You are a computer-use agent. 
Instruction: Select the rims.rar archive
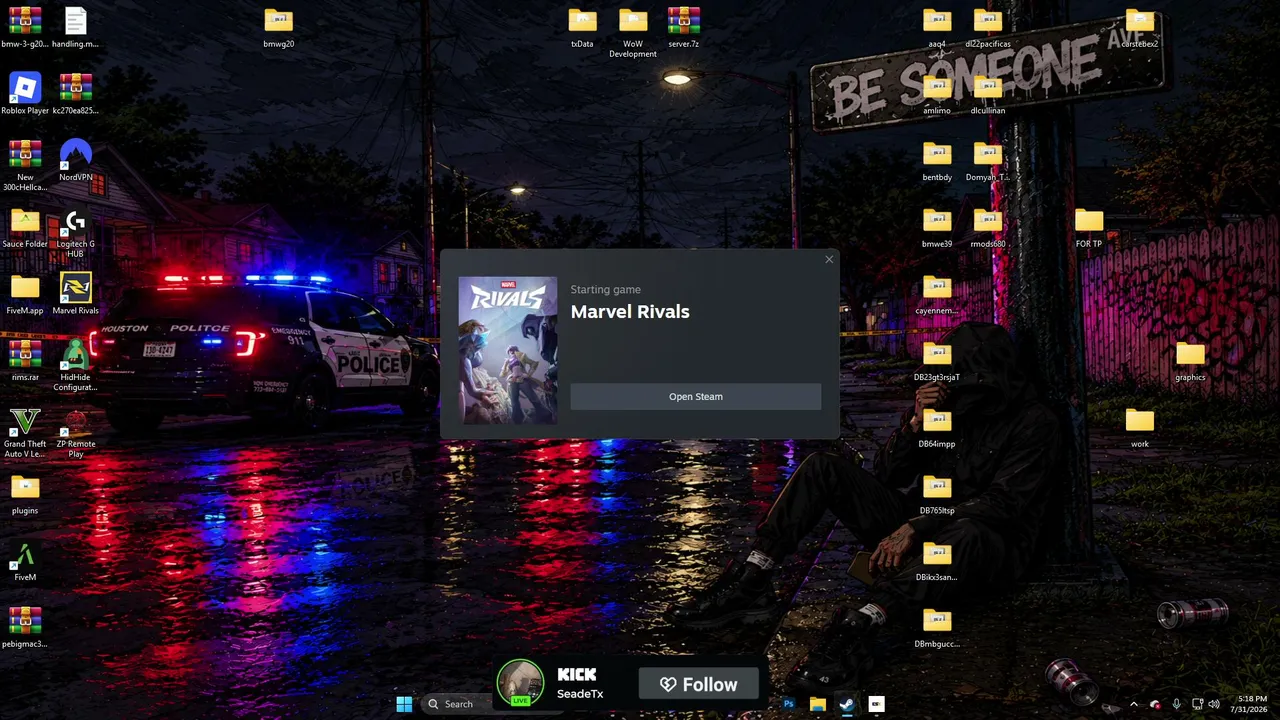tap(25, 361)
